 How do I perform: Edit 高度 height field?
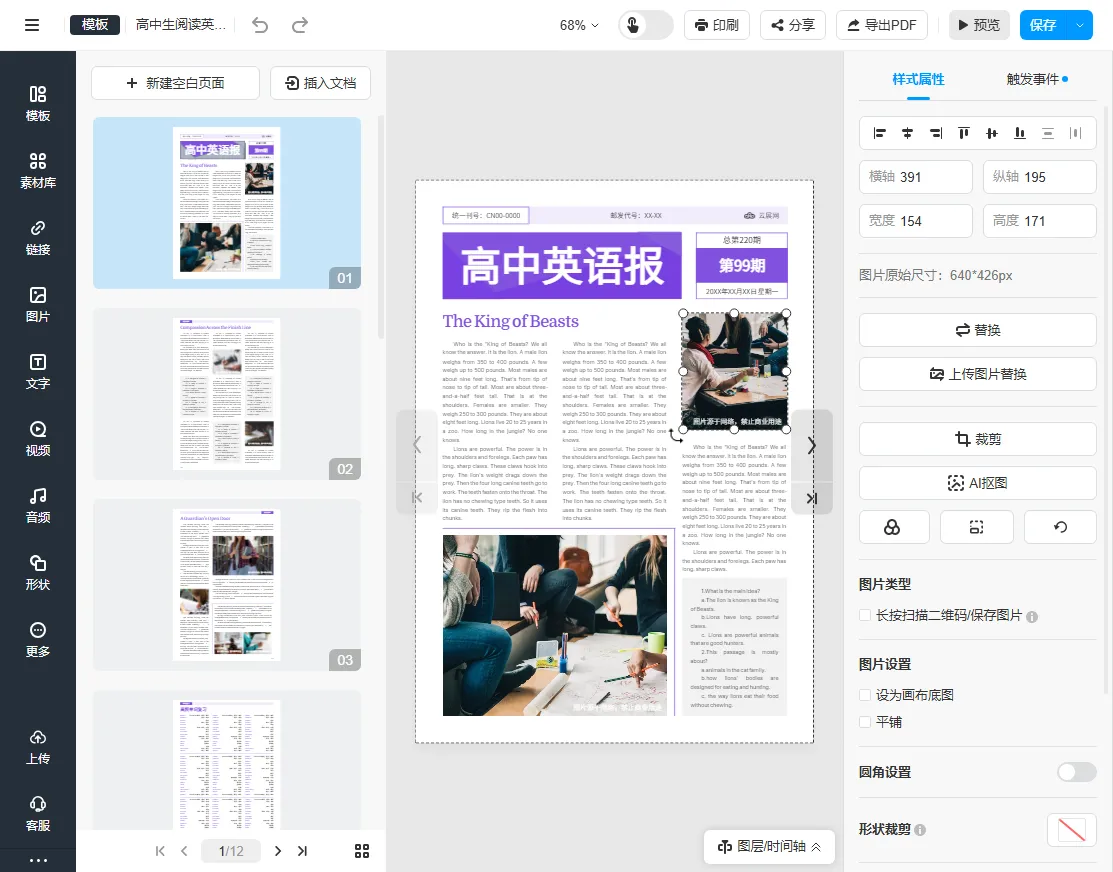tap(1040, 221)
